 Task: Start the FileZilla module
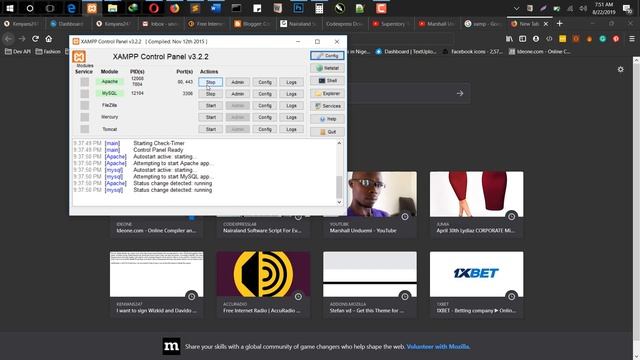pyautogui.click(x=211, y=105)
